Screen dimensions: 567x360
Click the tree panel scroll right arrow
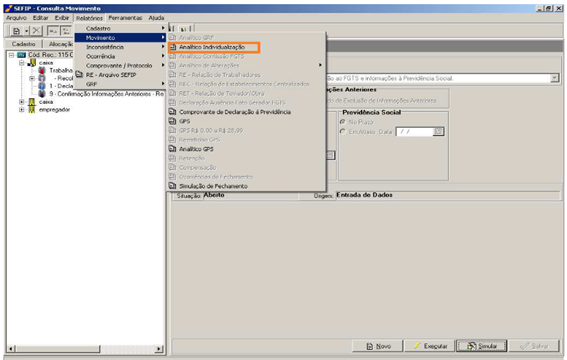(x=159, y=349)
